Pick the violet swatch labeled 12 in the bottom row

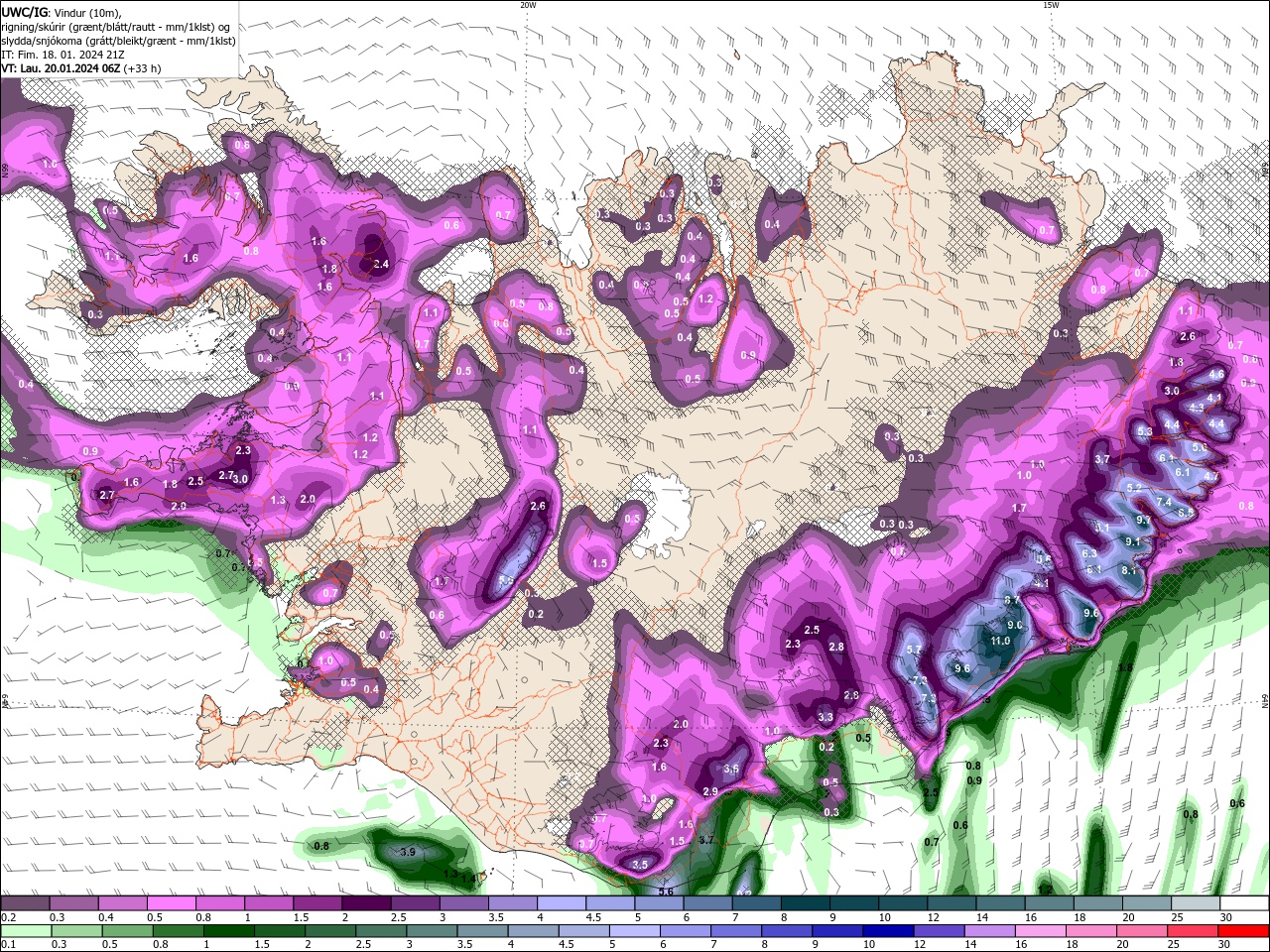click(x=939, y=931)
